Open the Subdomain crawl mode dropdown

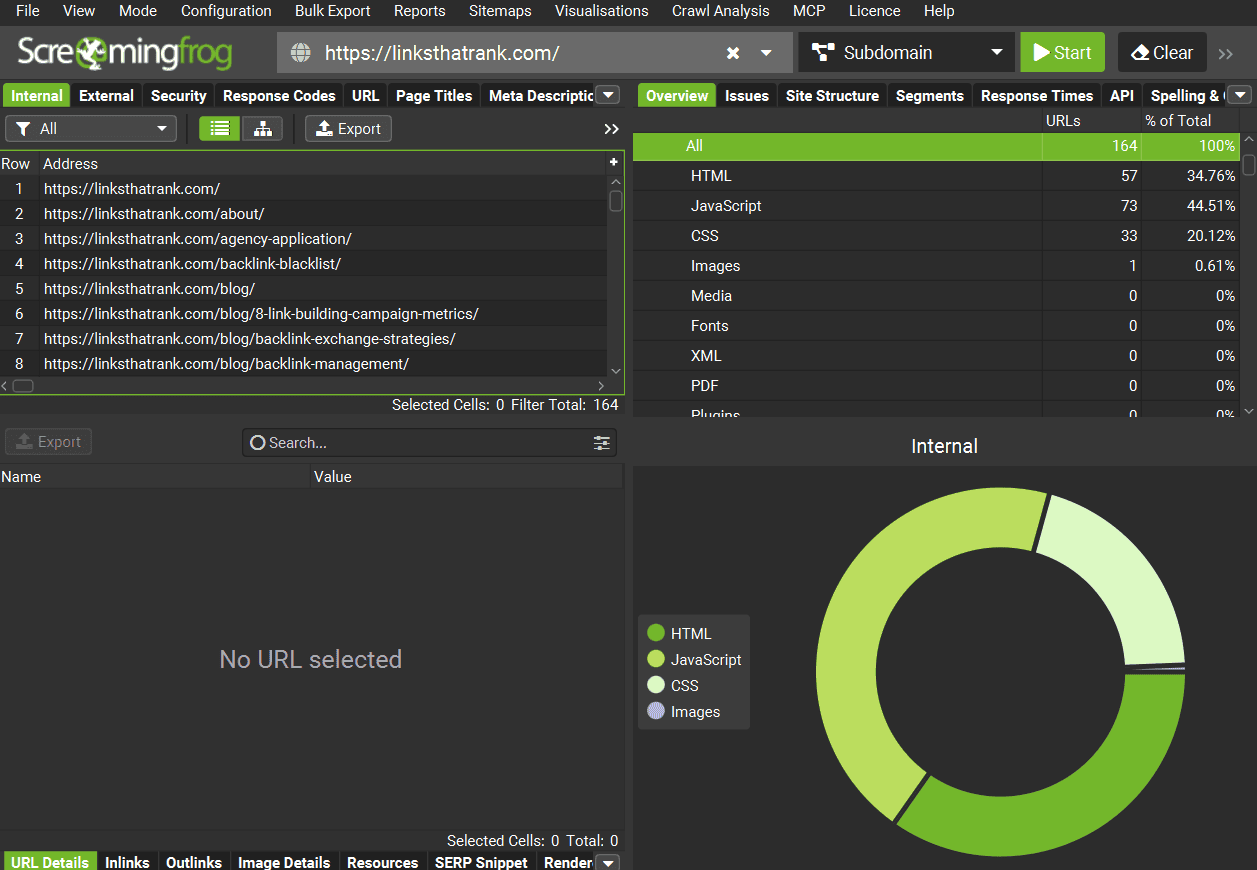pos(906,52)
